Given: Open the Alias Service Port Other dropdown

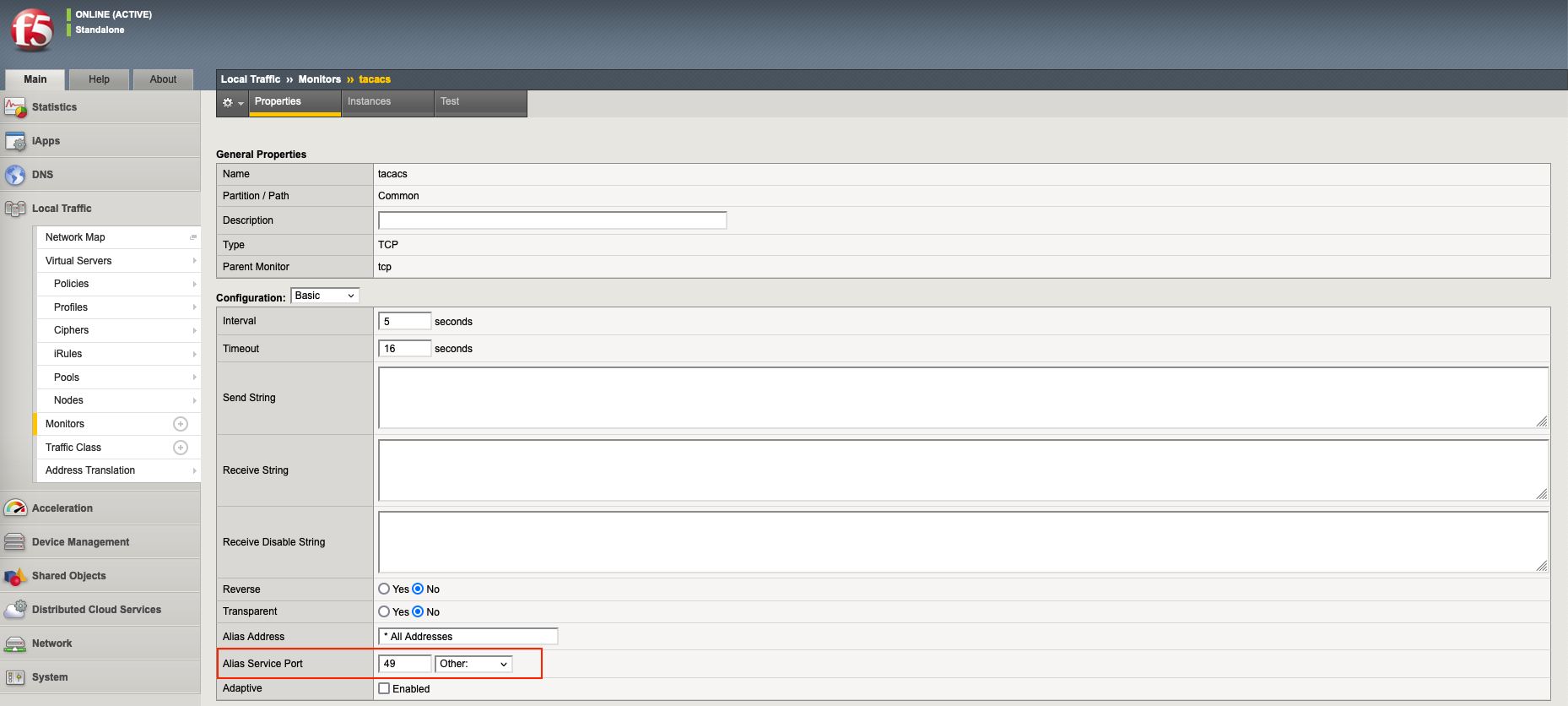Looking at the screenshot, I should 473,664.
